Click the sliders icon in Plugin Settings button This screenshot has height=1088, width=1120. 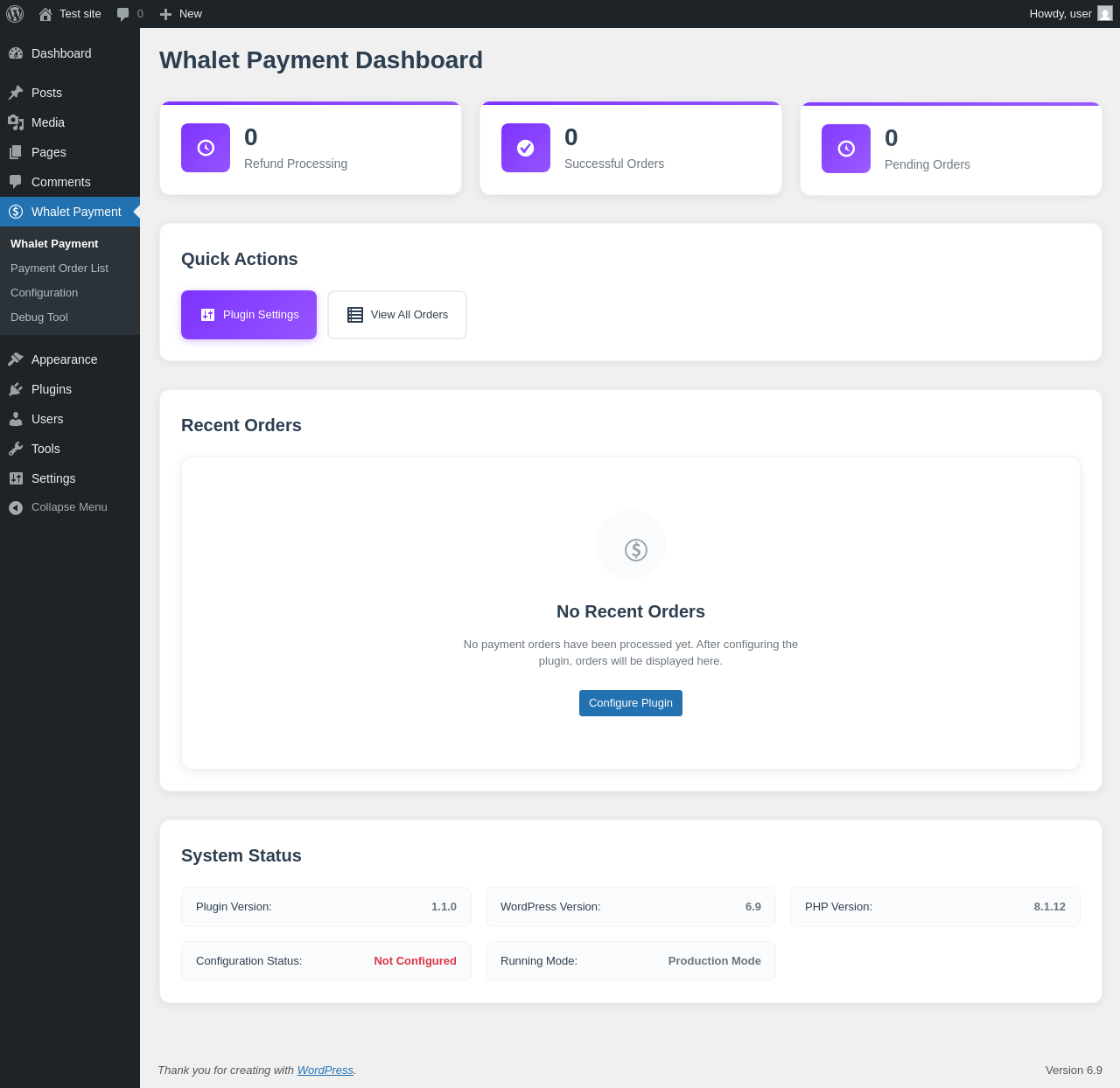point(207,315)
